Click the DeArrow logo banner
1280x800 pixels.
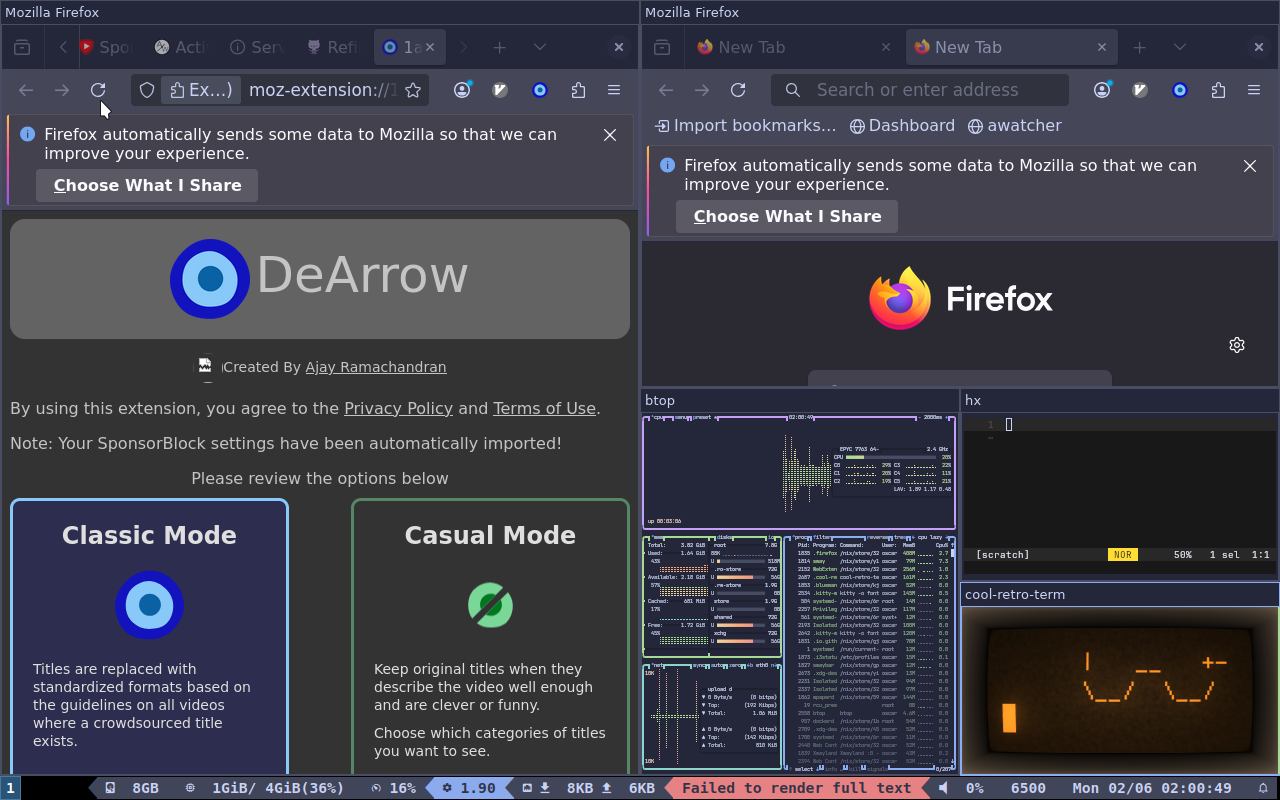click(x=320, y=279)
